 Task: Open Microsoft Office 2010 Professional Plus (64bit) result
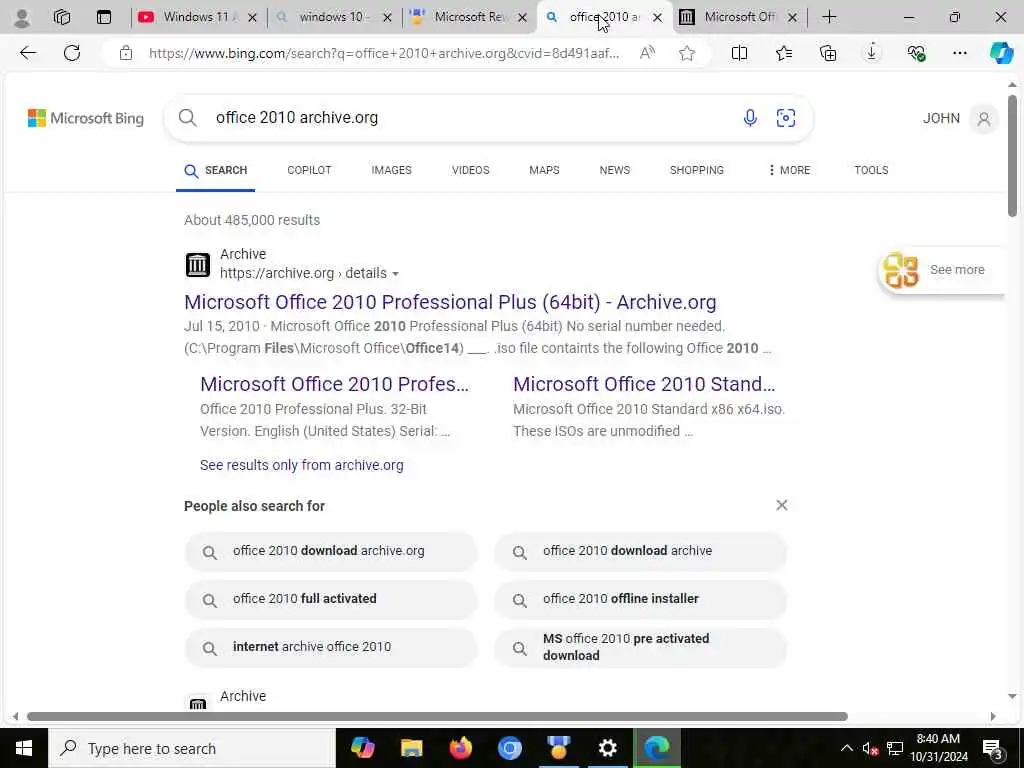click(x=450, y=302)
